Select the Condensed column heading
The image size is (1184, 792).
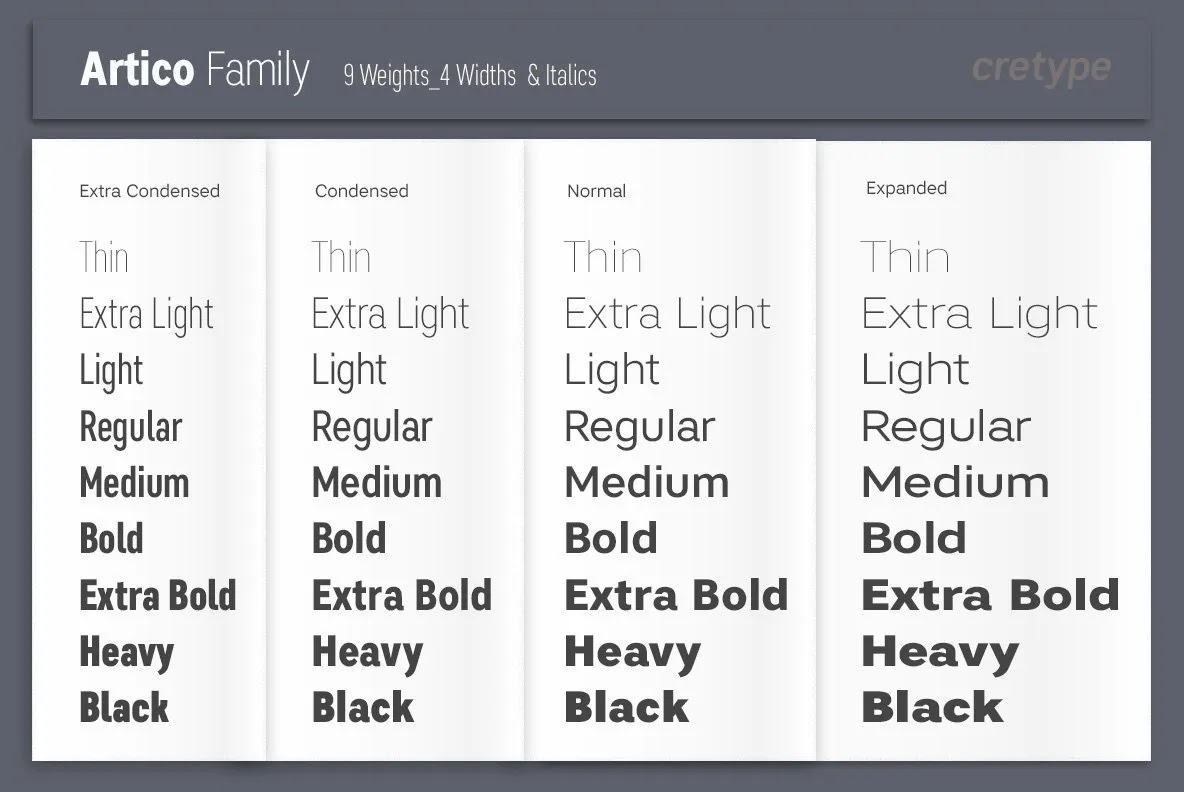pos(362,191)
